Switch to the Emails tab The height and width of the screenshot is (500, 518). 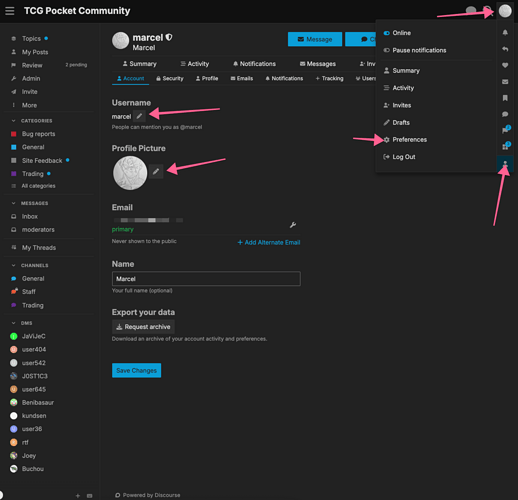242,78
